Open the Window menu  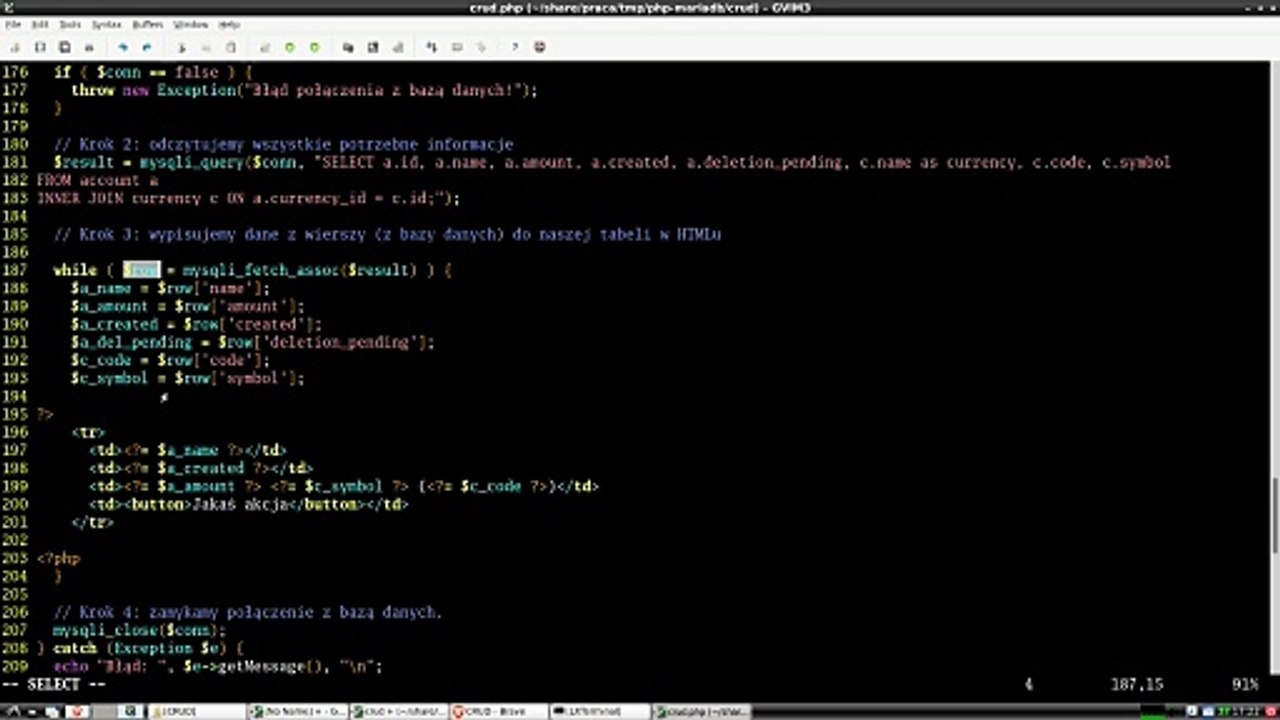(x=190, y=24)
